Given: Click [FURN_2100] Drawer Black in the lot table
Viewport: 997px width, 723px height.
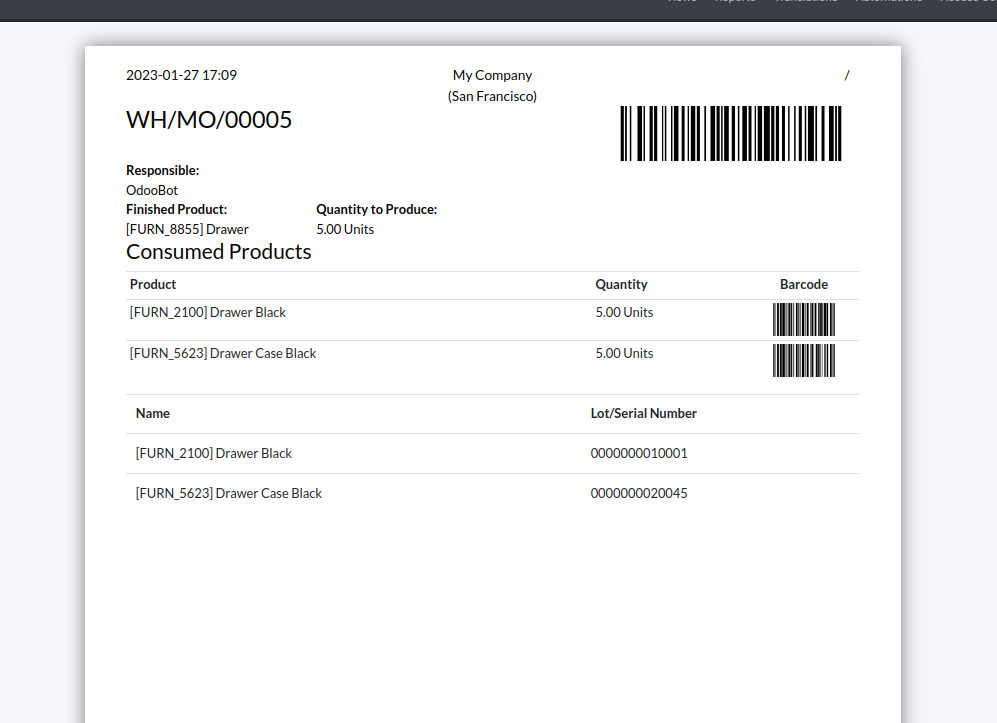Looking at the screenshot, I should [214, 453].
